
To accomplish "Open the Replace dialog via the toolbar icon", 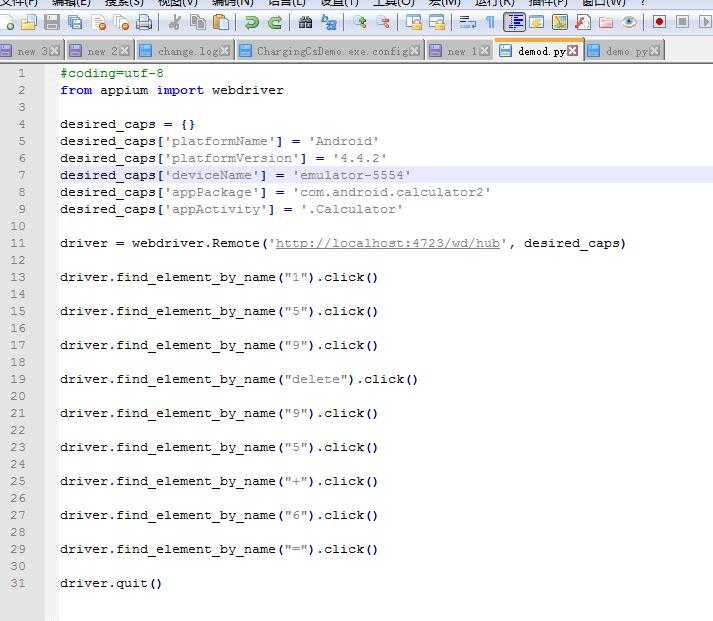I will coord(328,22).
